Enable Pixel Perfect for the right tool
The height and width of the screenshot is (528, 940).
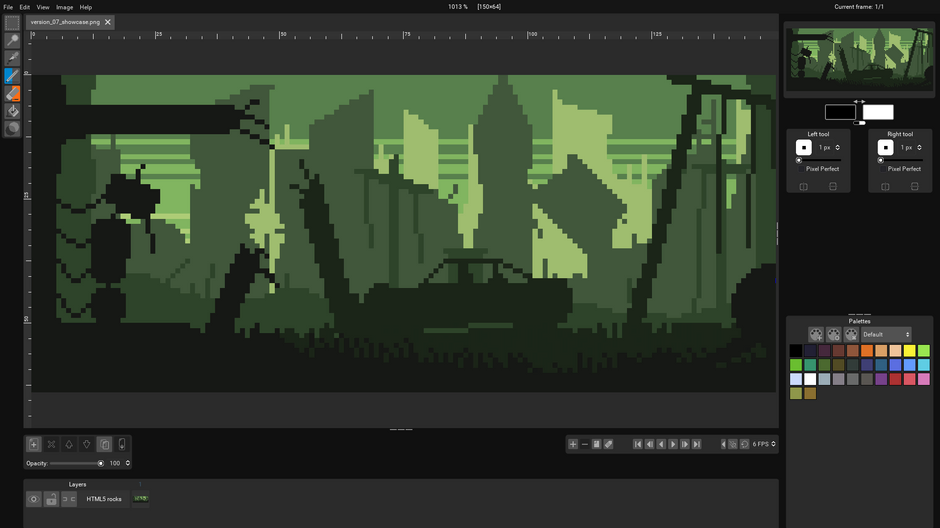881,168
